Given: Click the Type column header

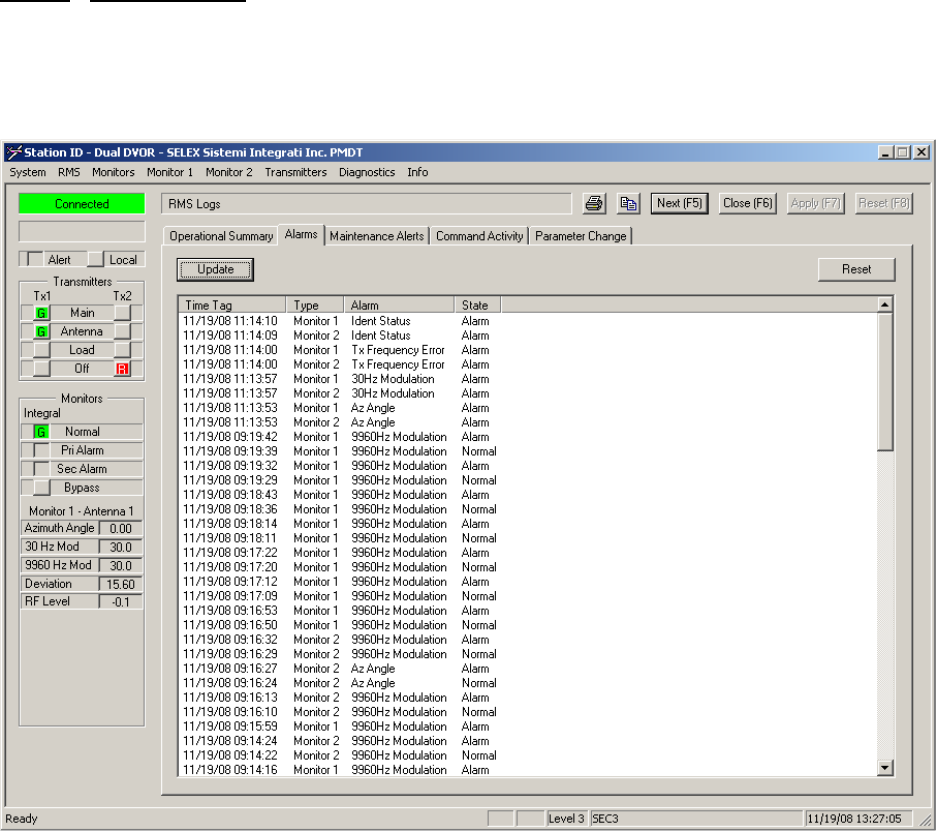Looking at the screenshot, I should pyautogui.click(x=315, y=305).
